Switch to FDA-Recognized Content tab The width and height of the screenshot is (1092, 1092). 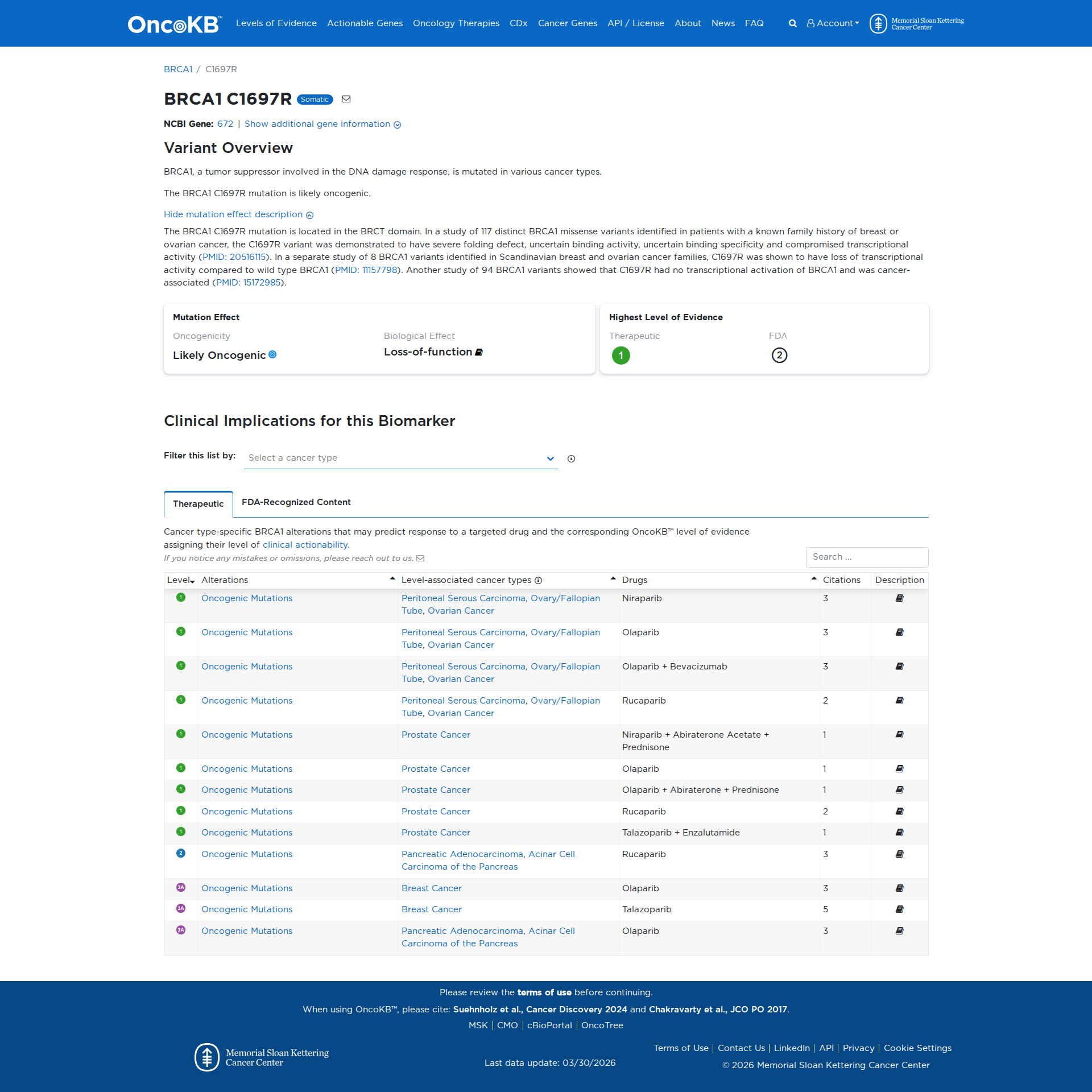coord(296,502)
